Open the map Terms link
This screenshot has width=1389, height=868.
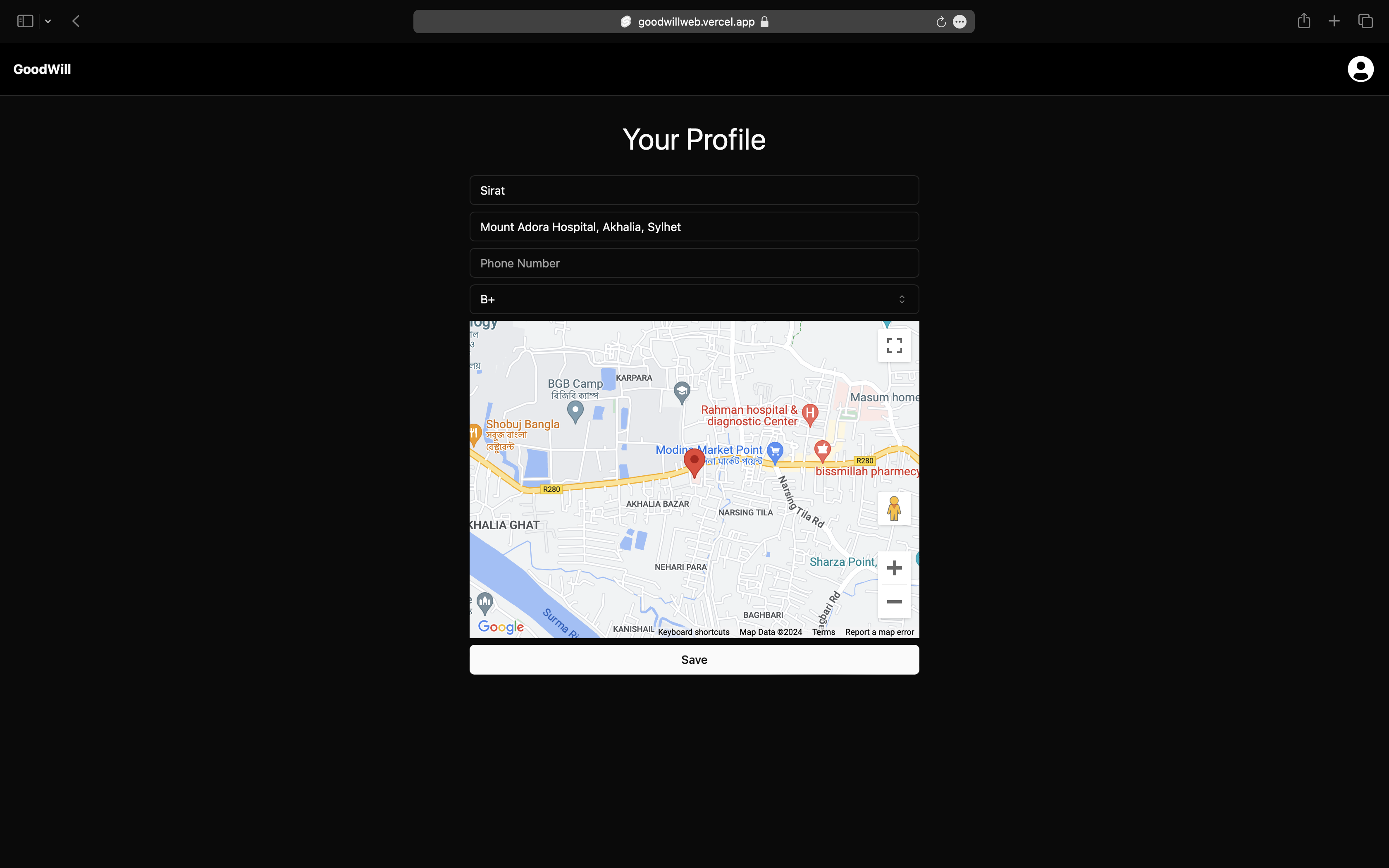click(x=823, y=632)
